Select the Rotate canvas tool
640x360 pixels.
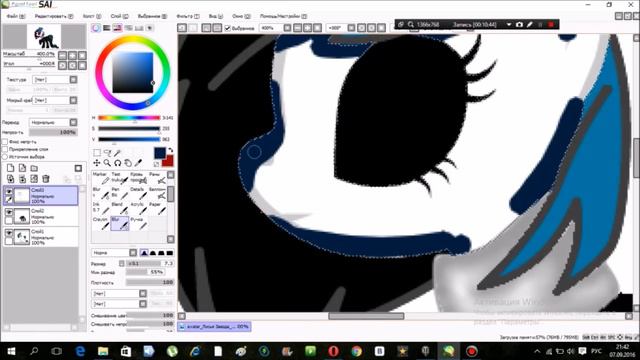(118, 163)
